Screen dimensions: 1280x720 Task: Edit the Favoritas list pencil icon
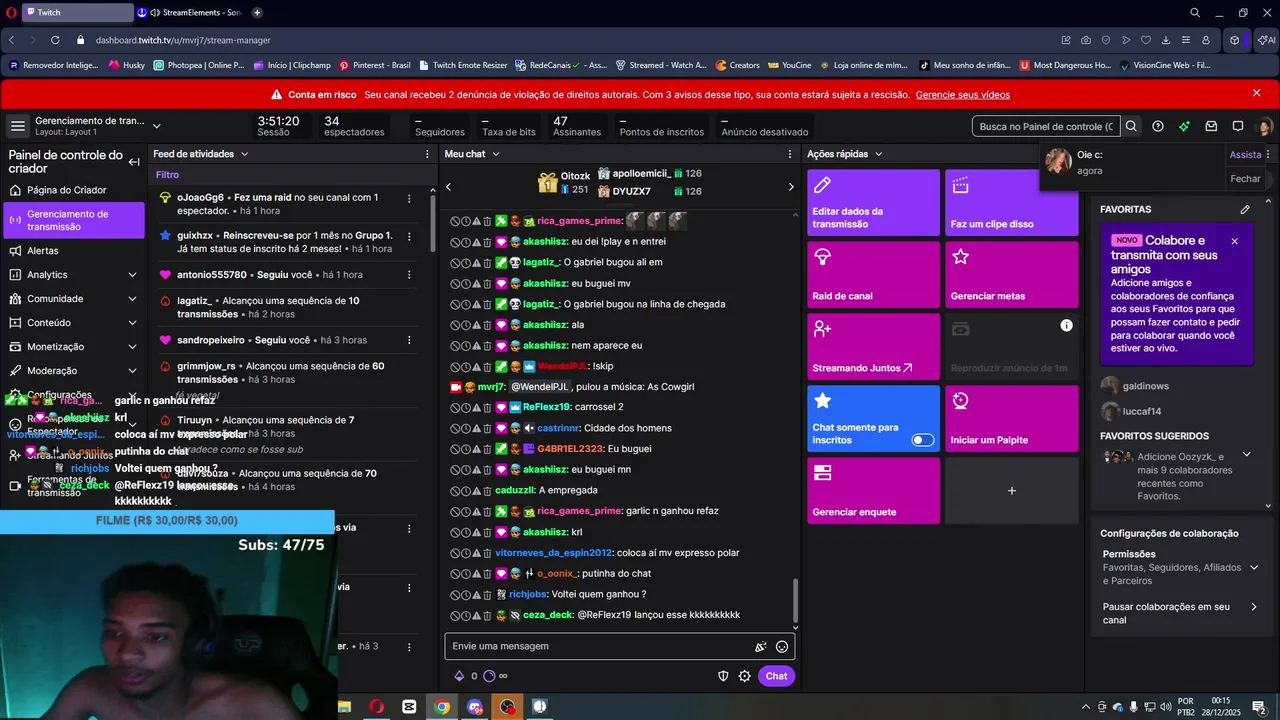[1245, 209]
